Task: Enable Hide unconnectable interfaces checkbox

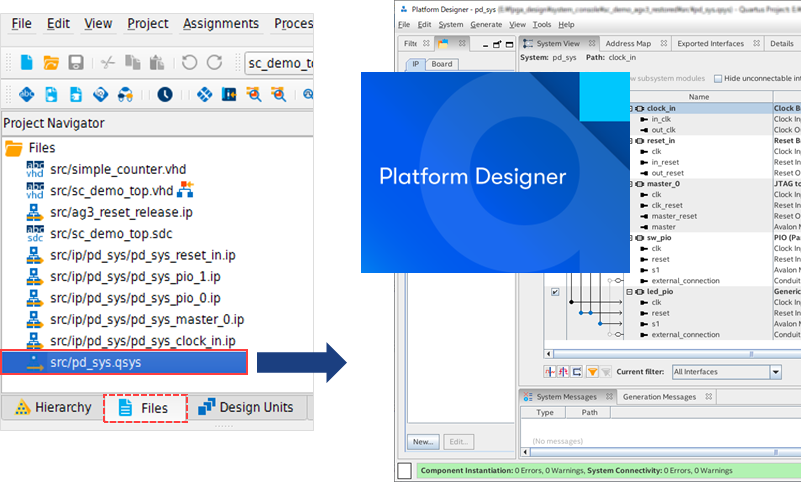Action: [x=719, y=78]
